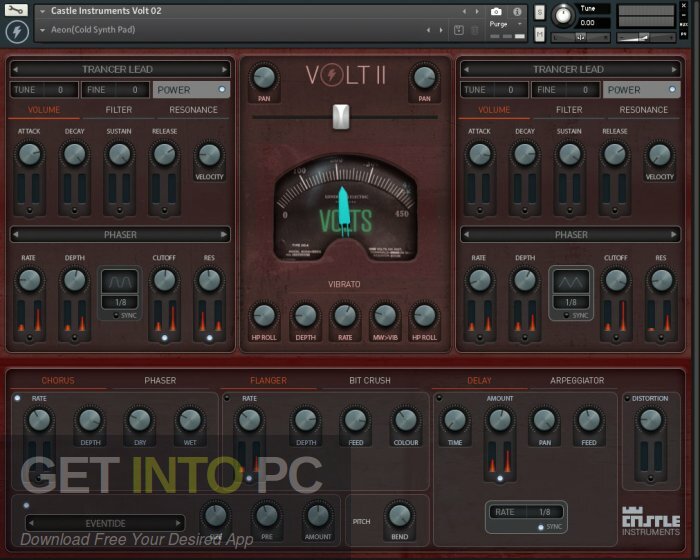Click the vibrato DEPTH knob

[x=306, y=316]
